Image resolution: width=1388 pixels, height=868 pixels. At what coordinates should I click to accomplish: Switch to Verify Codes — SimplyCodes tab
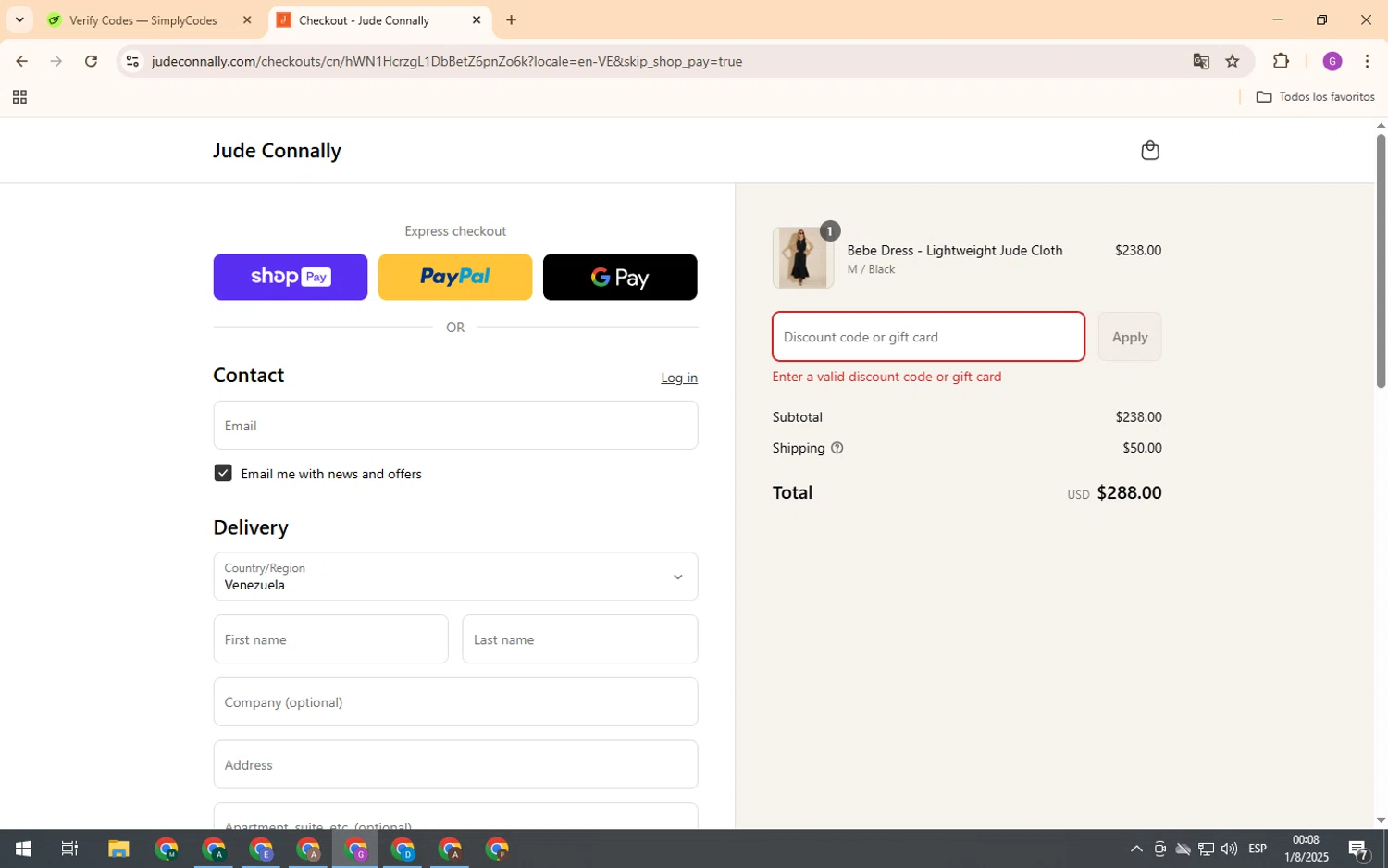tap(143, 19)
